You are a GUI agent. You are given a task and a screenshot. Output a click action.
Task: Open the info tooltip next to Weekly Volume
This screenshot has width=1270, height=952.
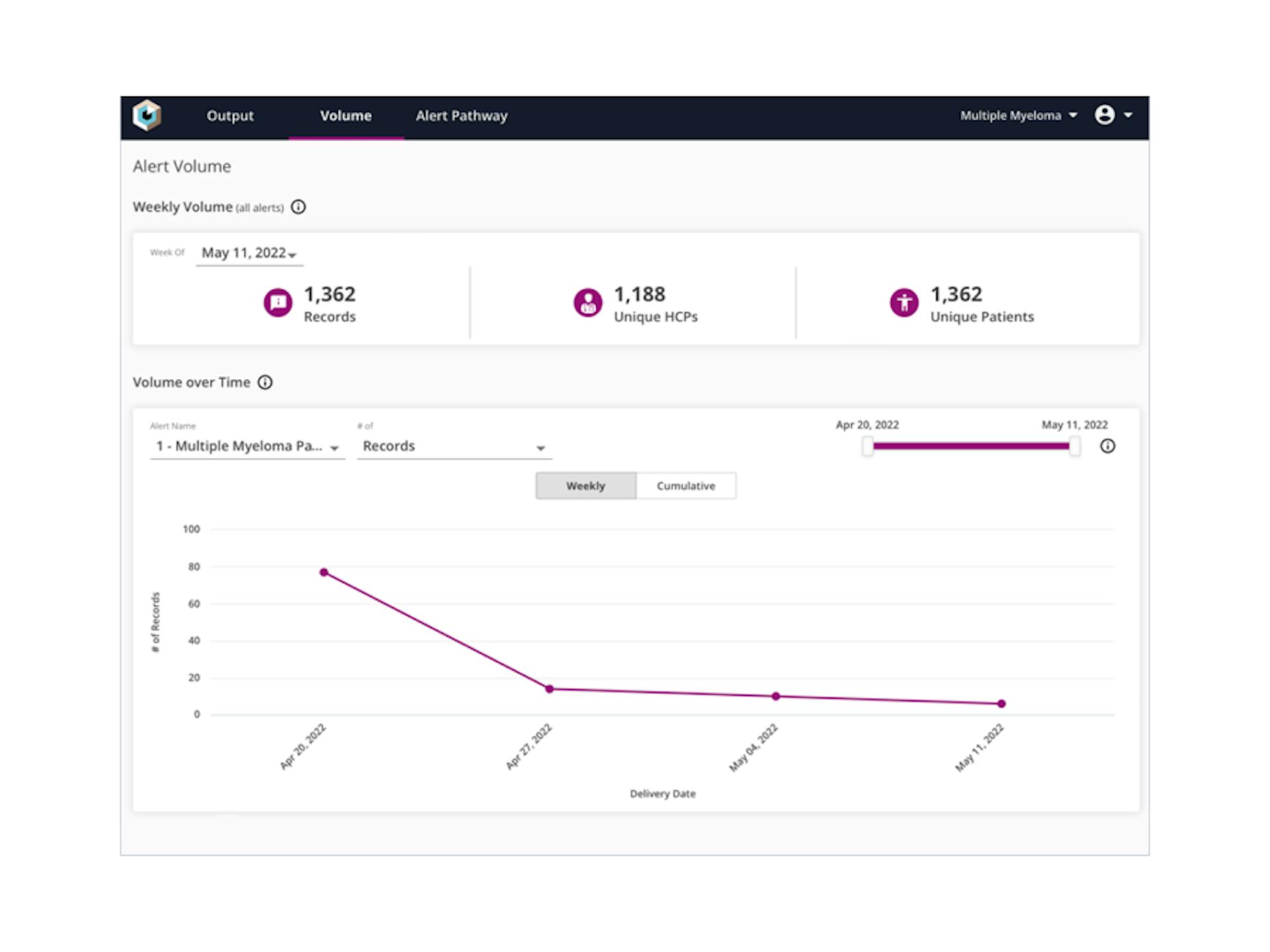(x=299, y=207)
